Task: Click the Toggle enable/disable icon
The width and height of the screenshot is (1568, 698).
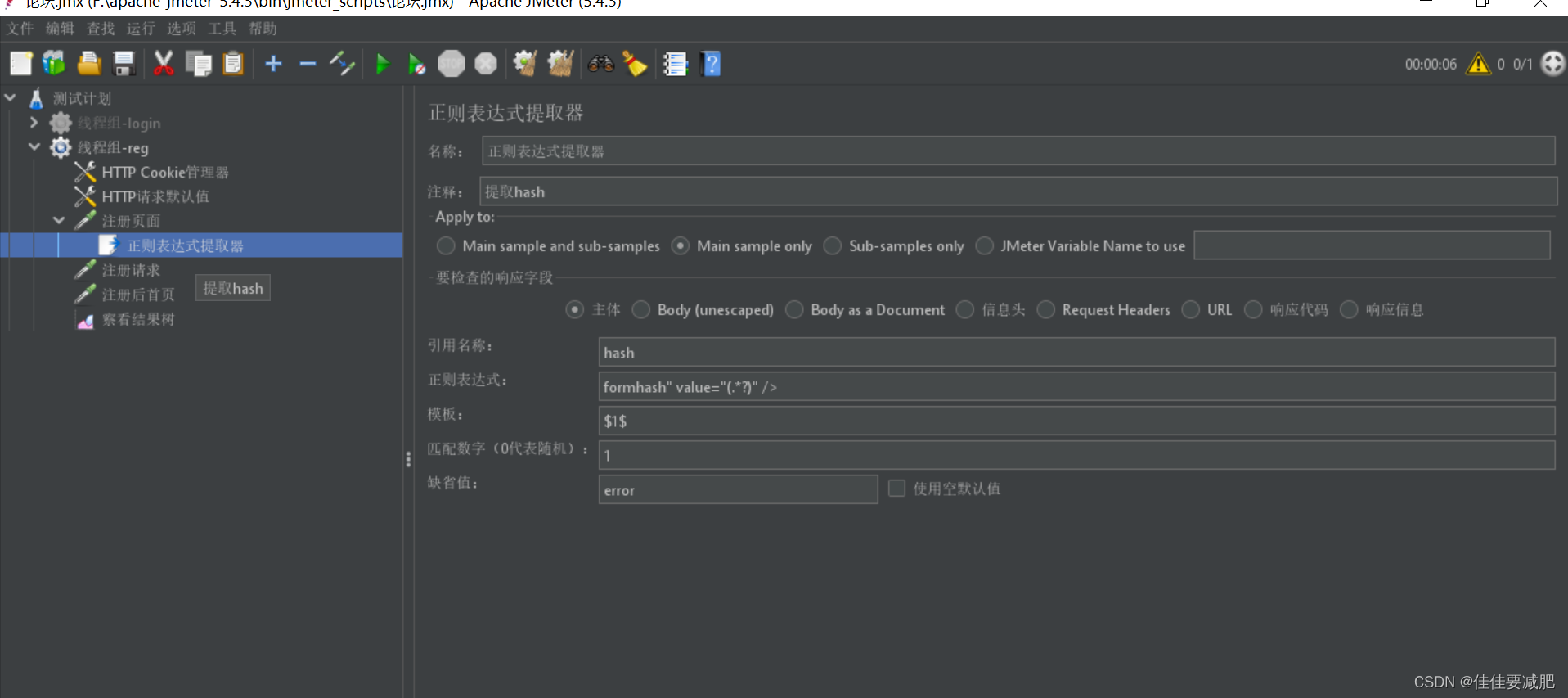Action: coord(342,64)
